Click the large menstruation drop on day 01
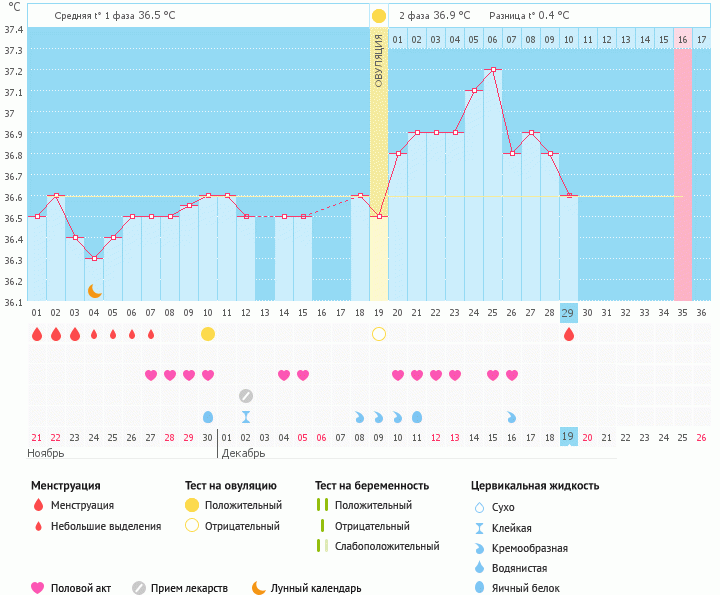The image size is (720, 595). point(37,334)
